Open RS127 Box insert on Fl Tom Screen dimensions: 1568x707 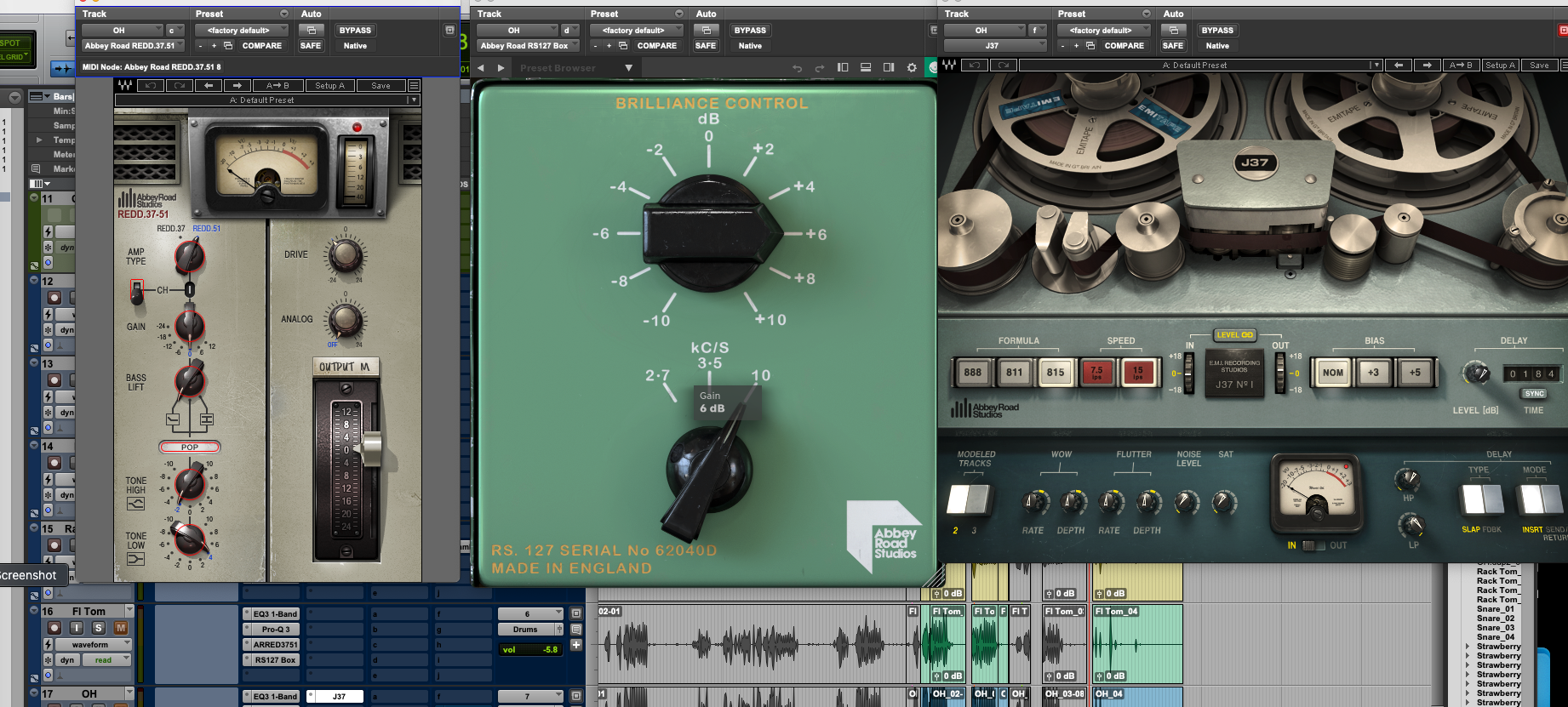tap(275, 660)
